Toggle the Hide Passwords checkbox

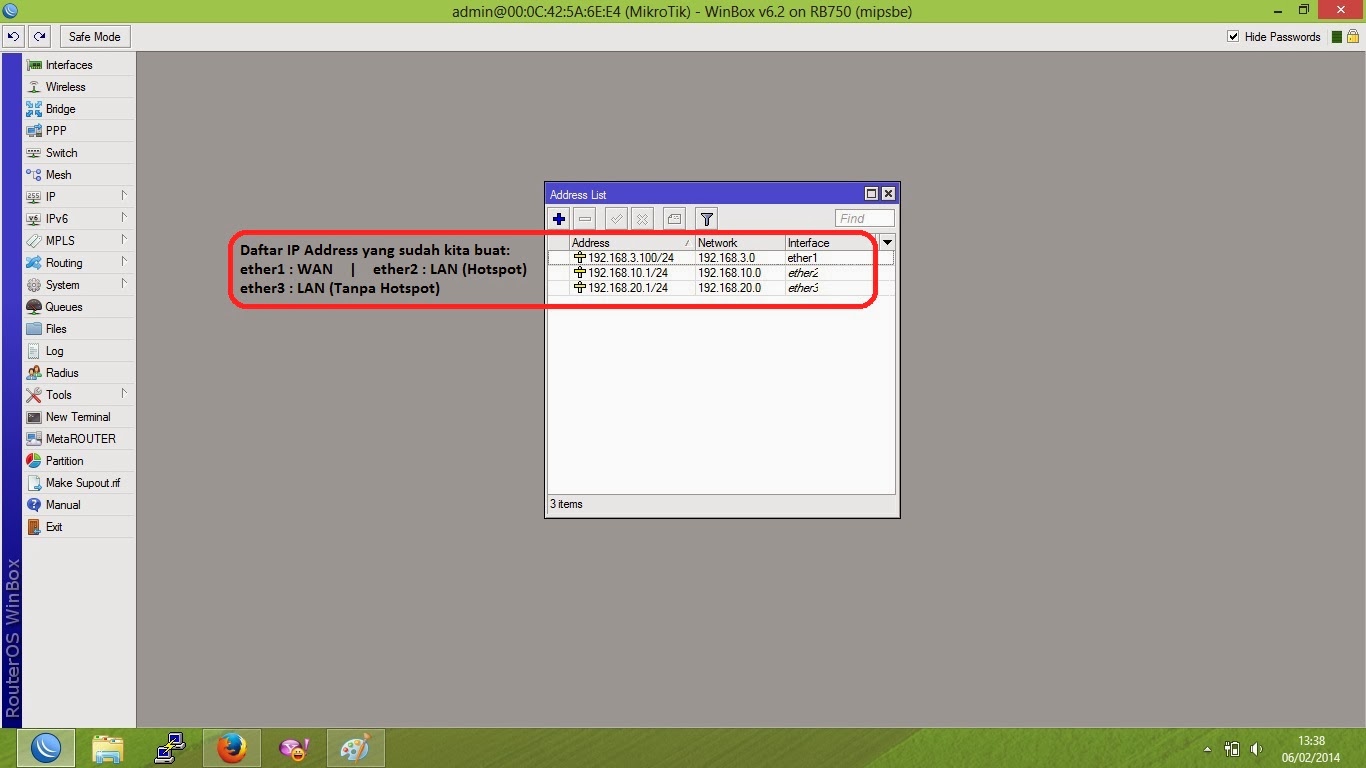coord(1233,37)
